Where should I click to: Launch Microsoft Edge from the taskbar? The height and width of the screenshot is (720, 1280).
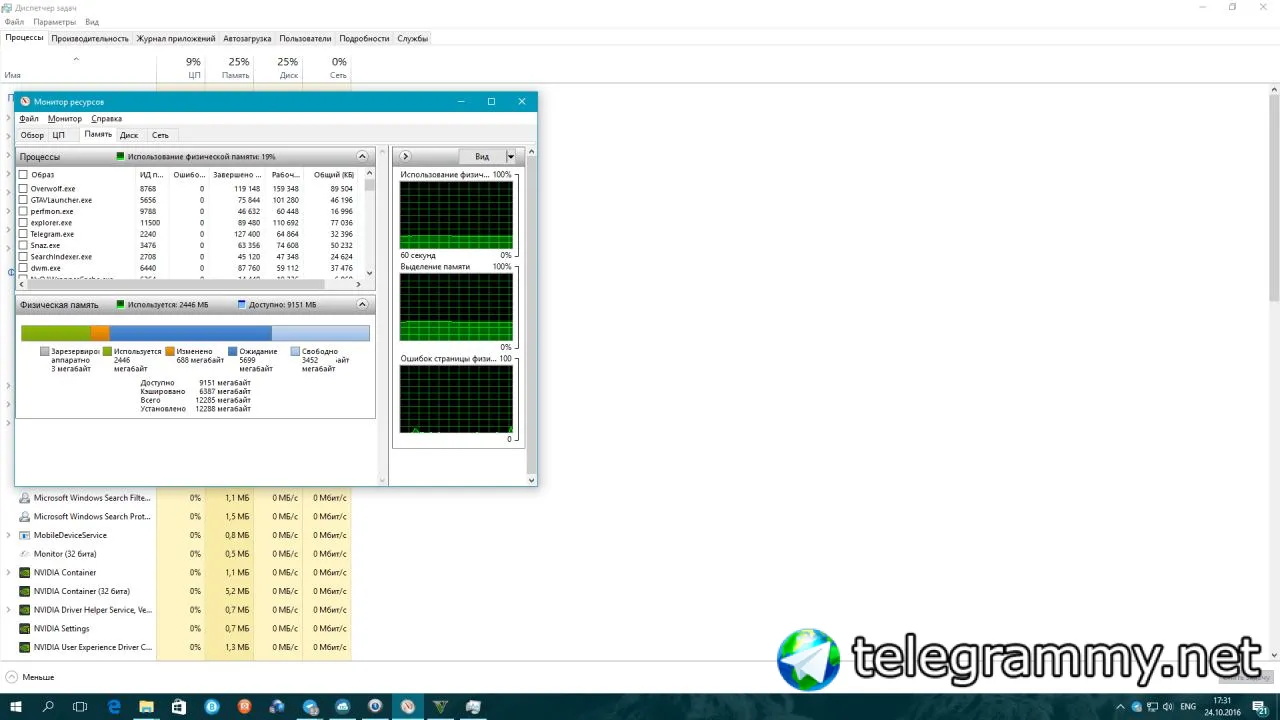114,707
